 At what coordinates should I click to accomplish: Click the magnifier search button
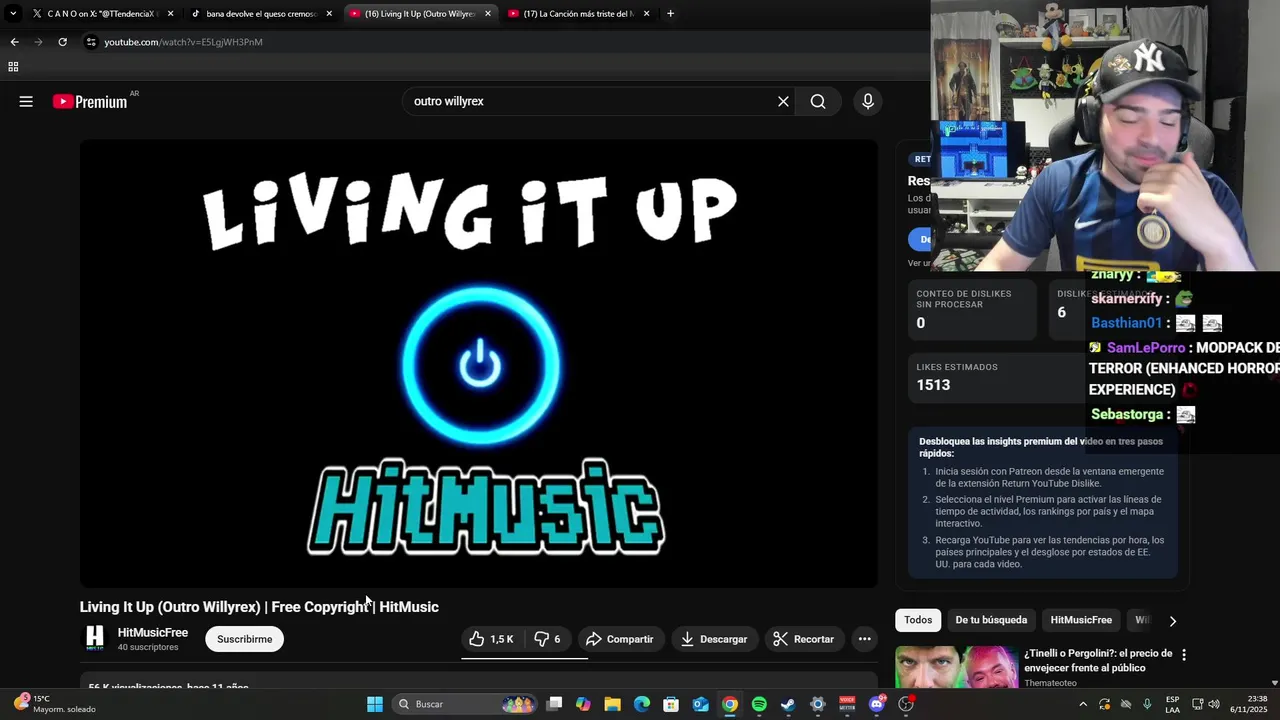pyautogui.click(x=818, y=101)
